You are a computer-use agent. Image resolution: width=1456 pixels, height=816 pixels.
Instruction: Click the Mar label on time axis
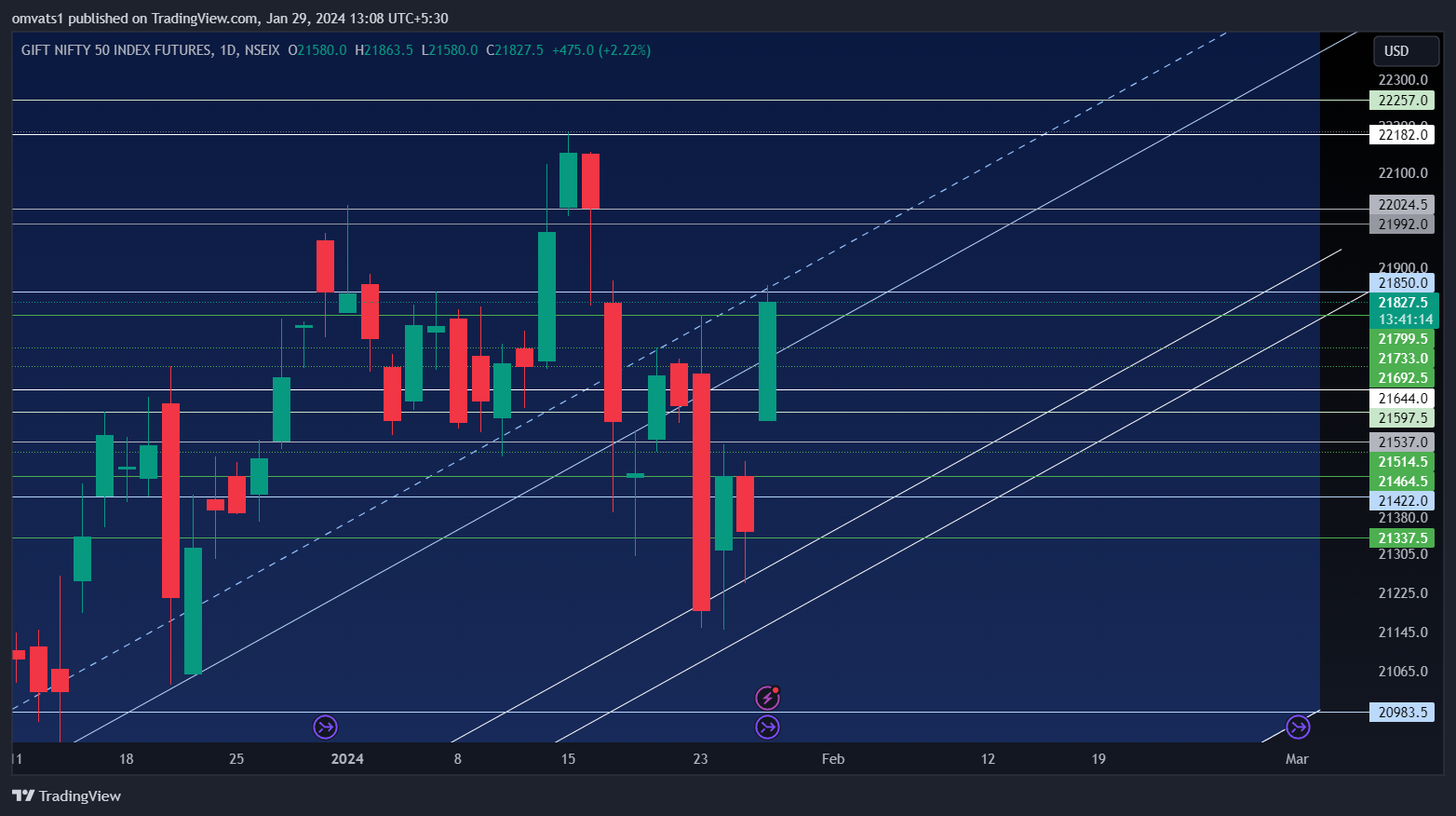(x=1297, y=759)
